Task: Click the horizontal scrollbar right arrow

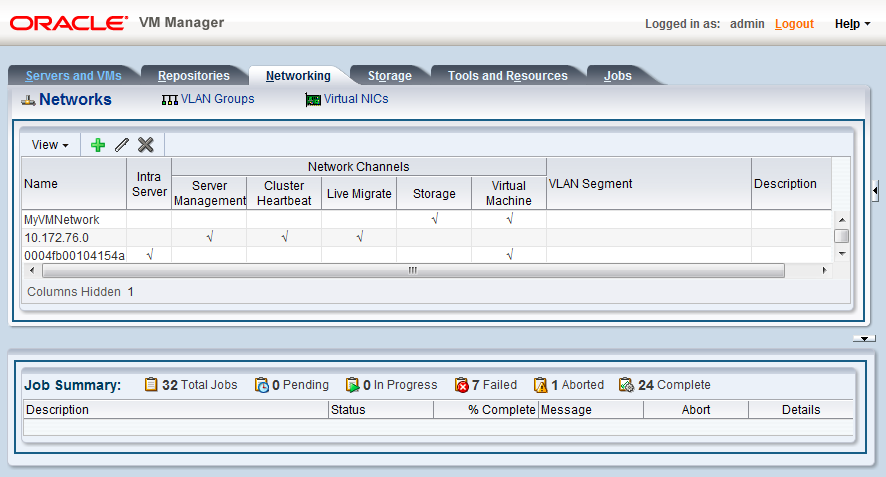Action: tap(824, 270)
